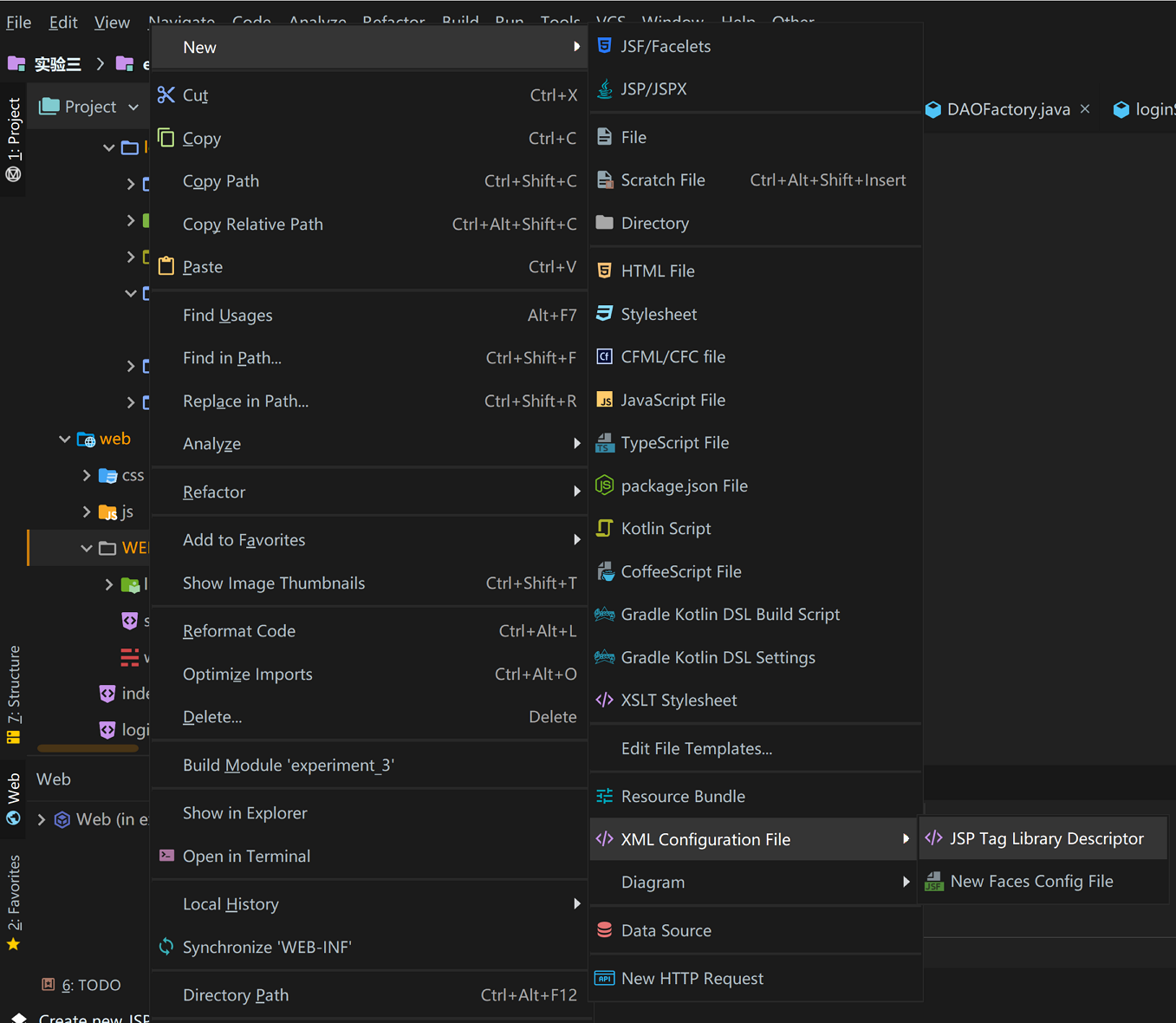Collapse the WEB-INF folder

point(85,548)
